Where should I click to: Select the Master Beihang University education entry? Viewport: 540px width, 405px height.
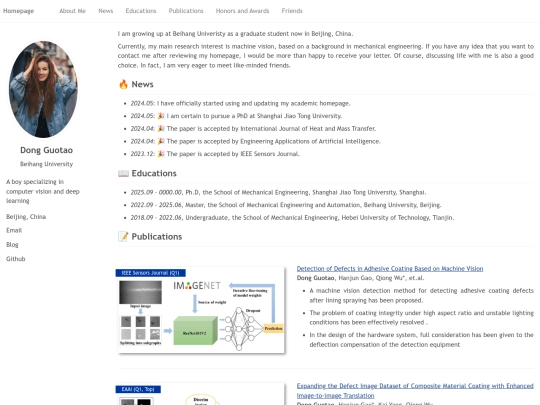[x=286, y=205]
